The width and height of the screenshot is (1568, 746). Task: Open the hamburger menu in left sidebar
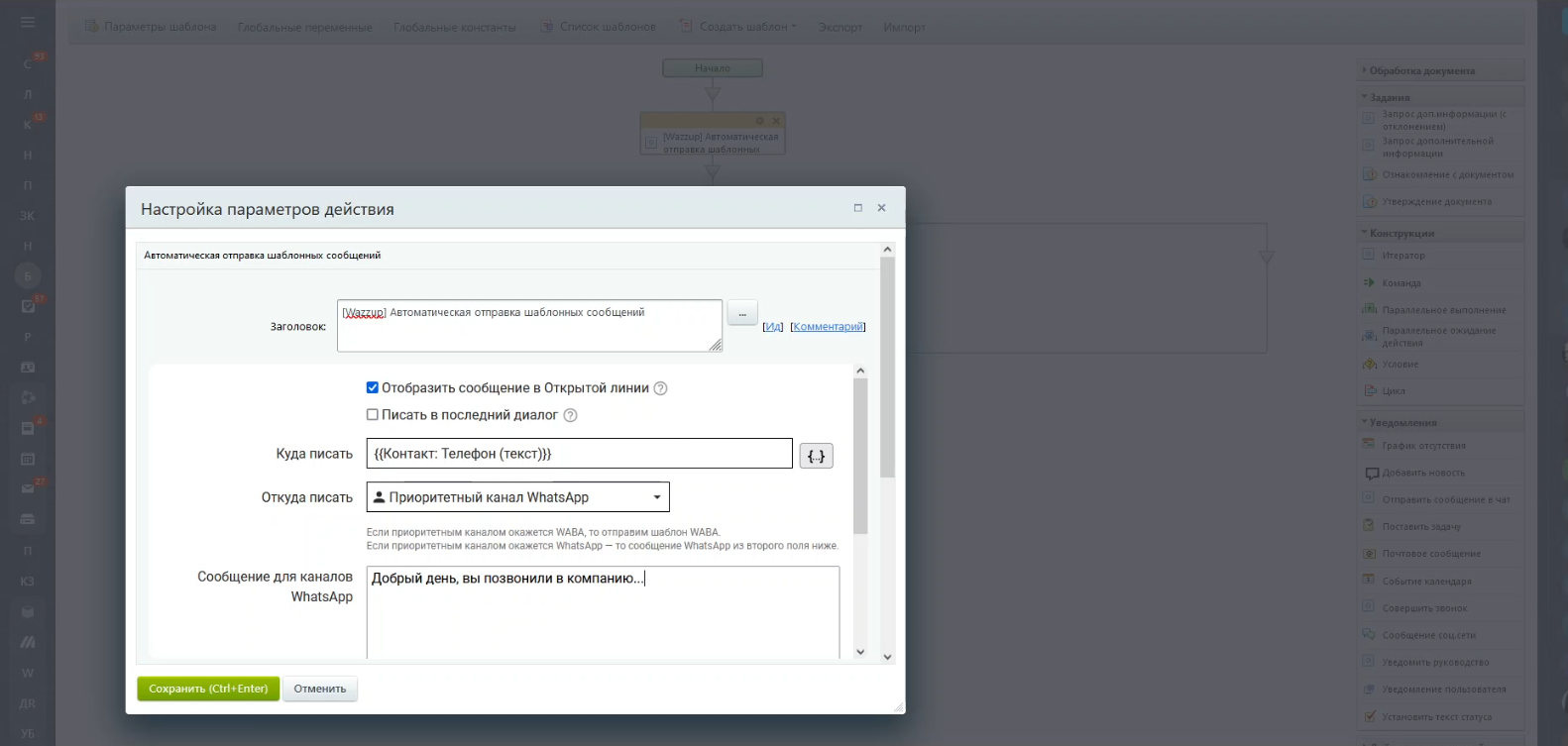pyautogui.click(x=28, y=22)
